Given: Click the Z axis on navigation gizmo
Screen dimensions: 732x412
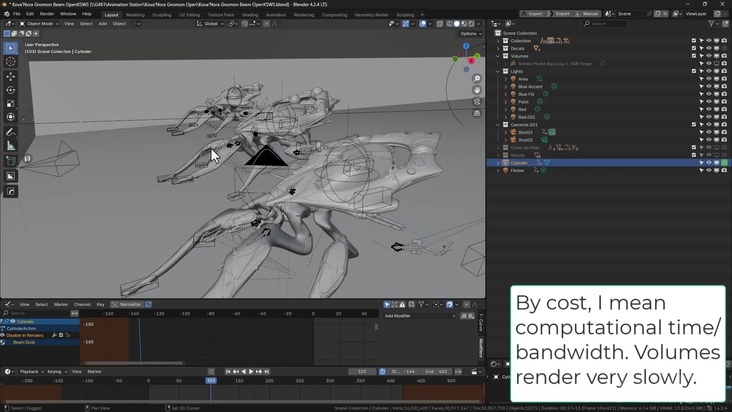Looking at the screenshot, I should (x=466, y=46).
